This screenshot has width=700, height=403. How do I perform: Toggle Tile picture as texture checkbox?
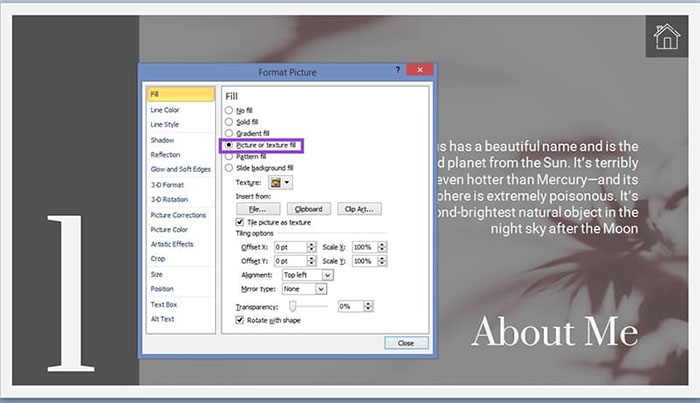click(x=240, y=222)
